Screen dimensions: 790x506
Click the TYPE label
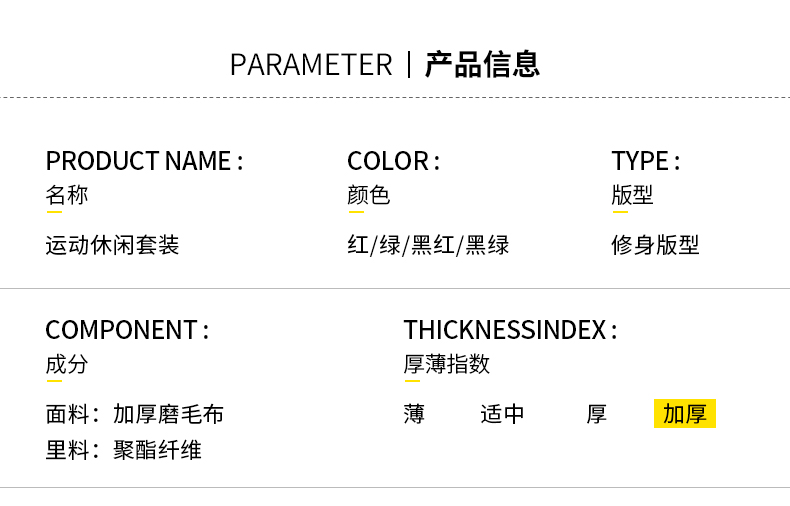click(x=646, y=161)
